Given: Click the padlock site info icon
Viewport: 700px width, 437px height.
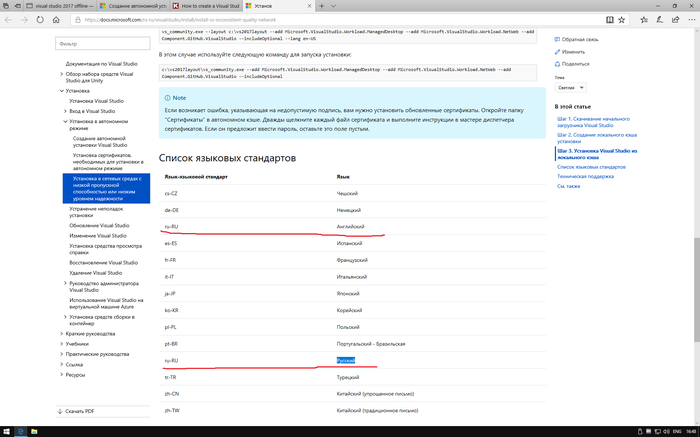Looking at the screenshot, I should point(78,20).
